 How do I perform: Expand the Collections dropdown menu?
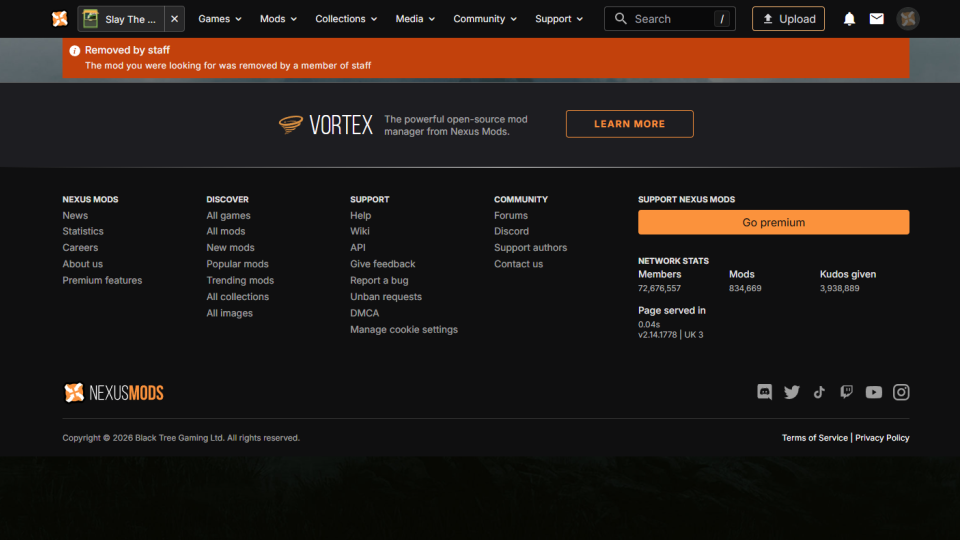[346, 19]
